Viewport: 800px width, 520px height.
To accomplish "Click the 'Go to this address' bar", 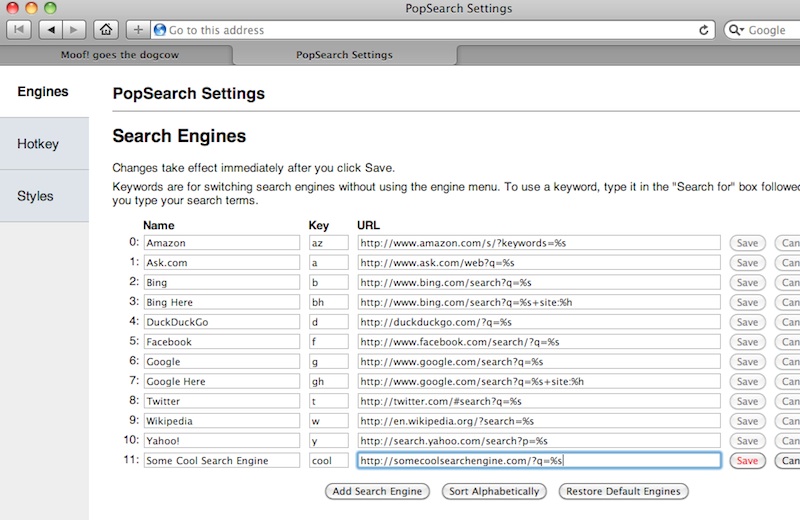I will 430,30.
